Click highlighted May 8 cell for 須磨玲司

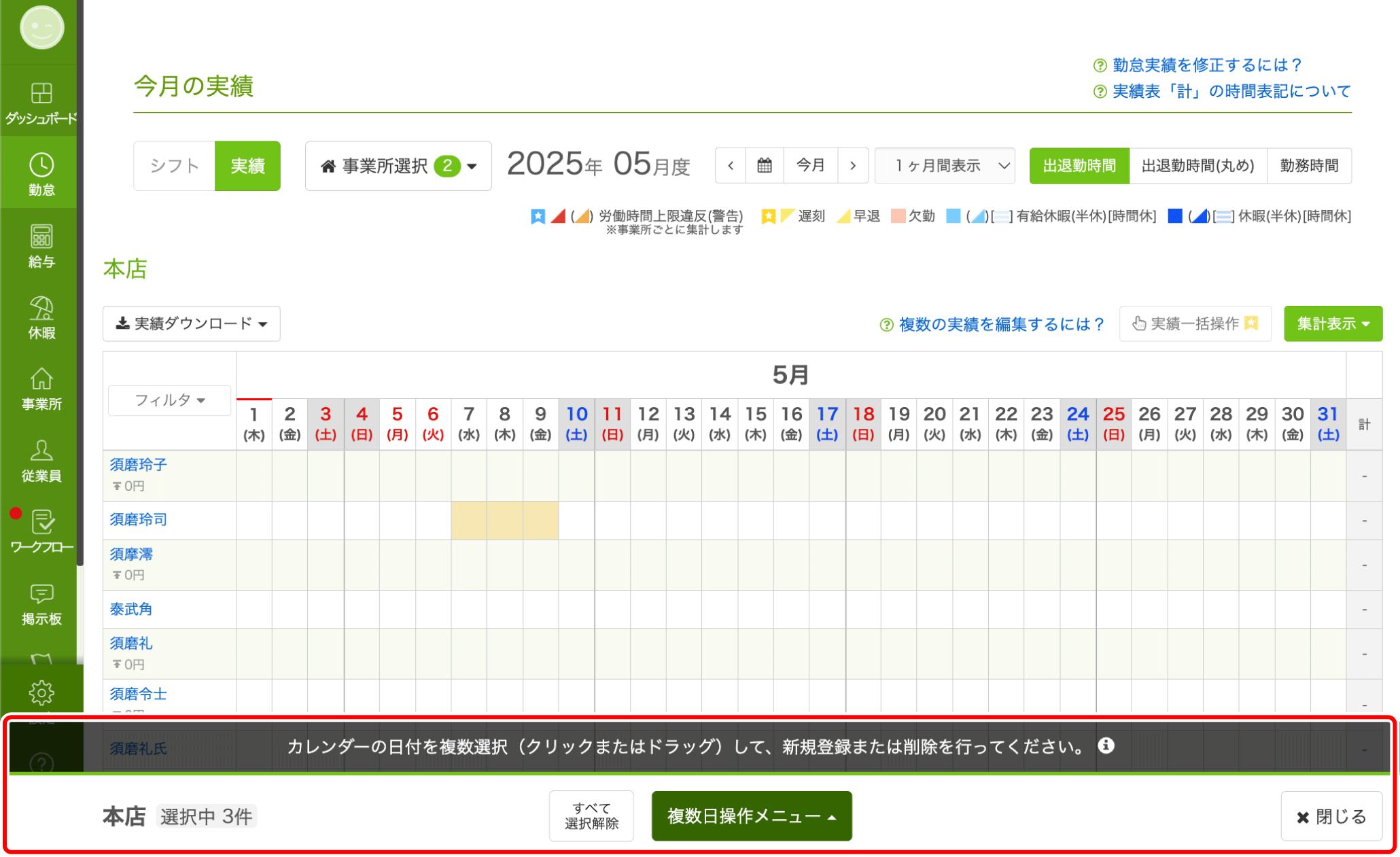[504, 521]
